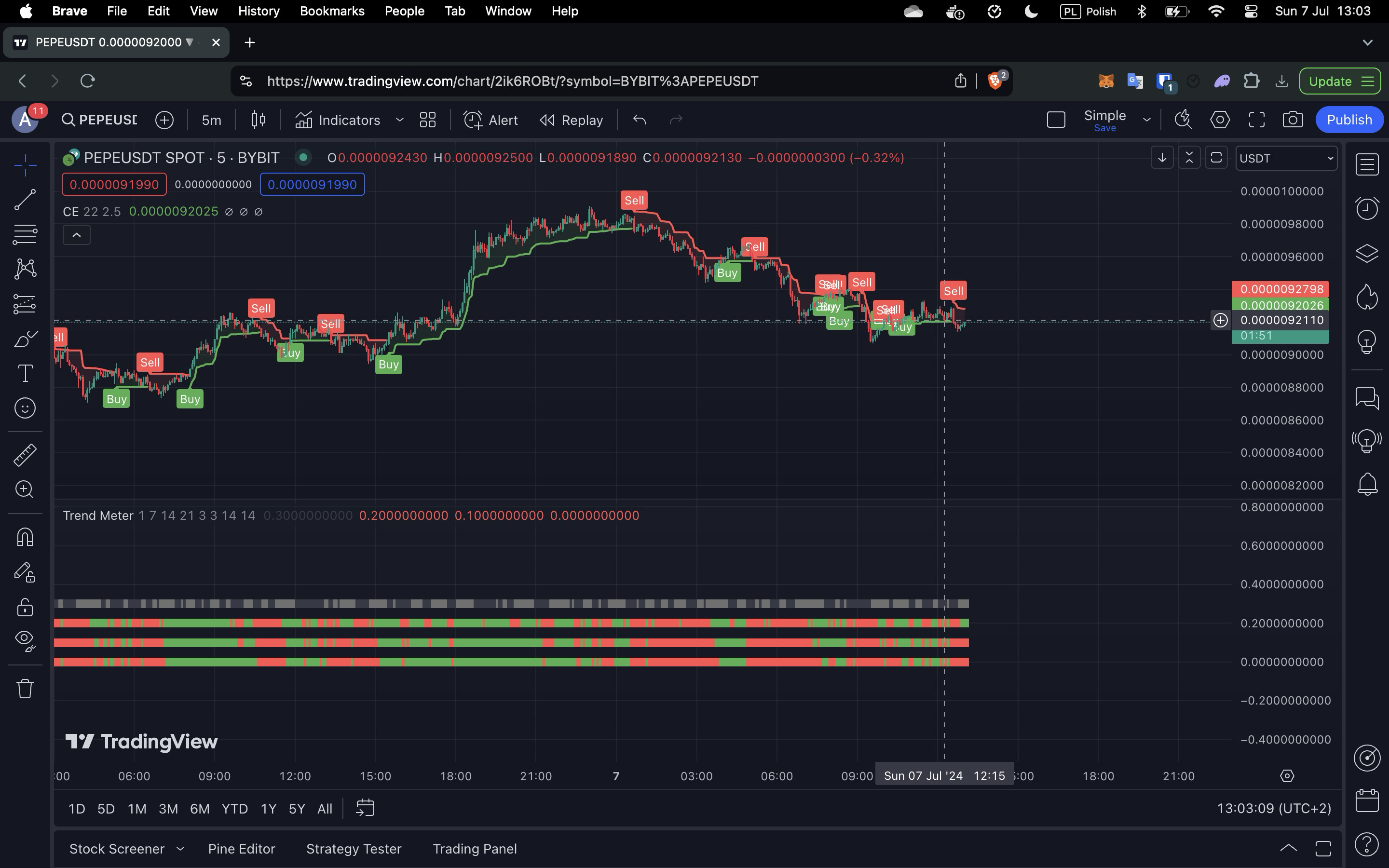Open the browser tab list chevron
This screenshot has height=868, width=1389.
1368,42
